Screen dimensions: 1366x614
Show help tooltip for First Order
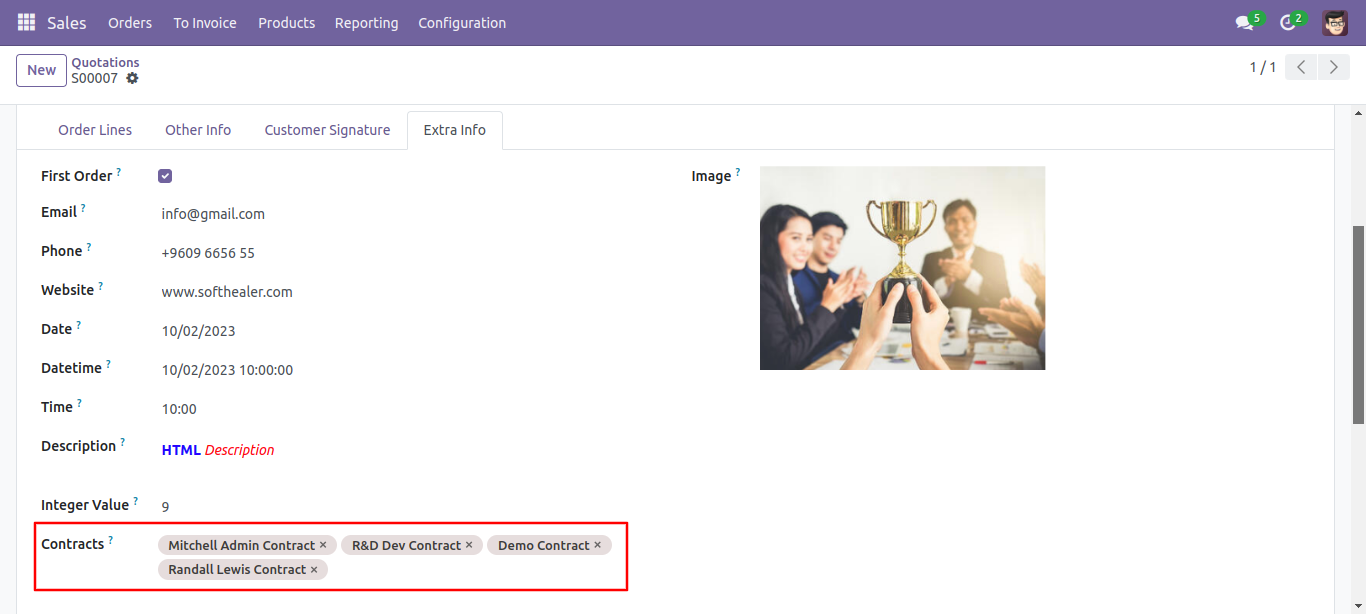point(119,172)
